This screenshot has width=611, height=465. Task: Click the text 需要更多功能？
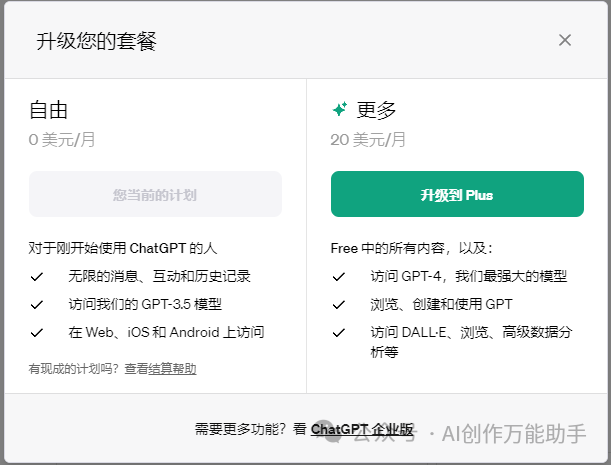241,429
